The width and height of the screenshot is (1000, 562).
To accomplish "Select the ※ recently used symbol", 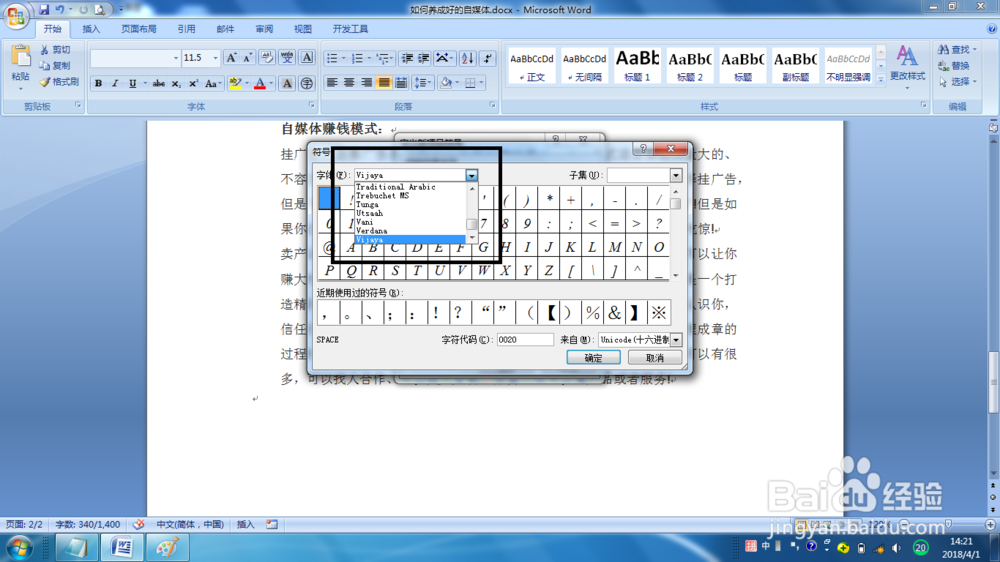I will [658, 313].
